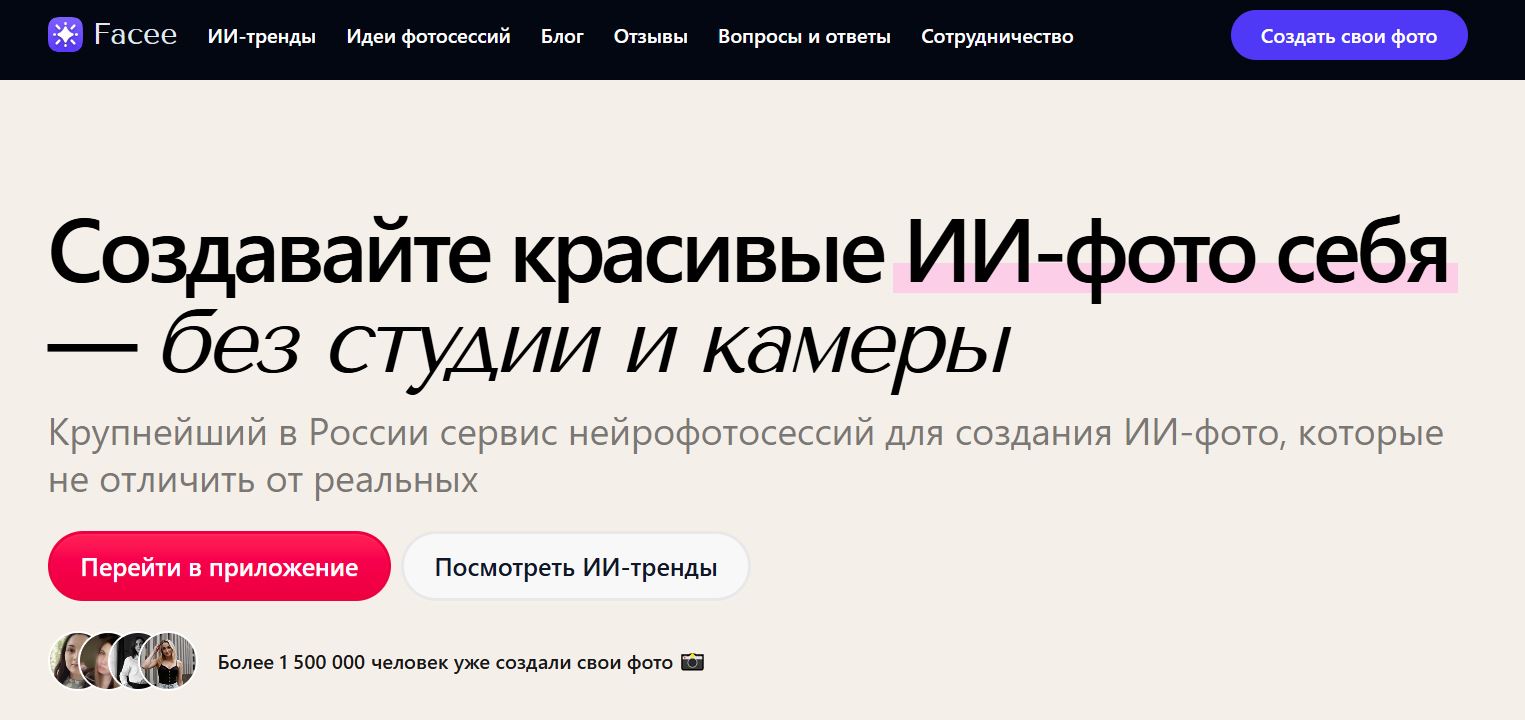The height and width of the screenshot is (720, 1525).
Task: Click the Создать свои фото button
Action: tap(1348, 34)
